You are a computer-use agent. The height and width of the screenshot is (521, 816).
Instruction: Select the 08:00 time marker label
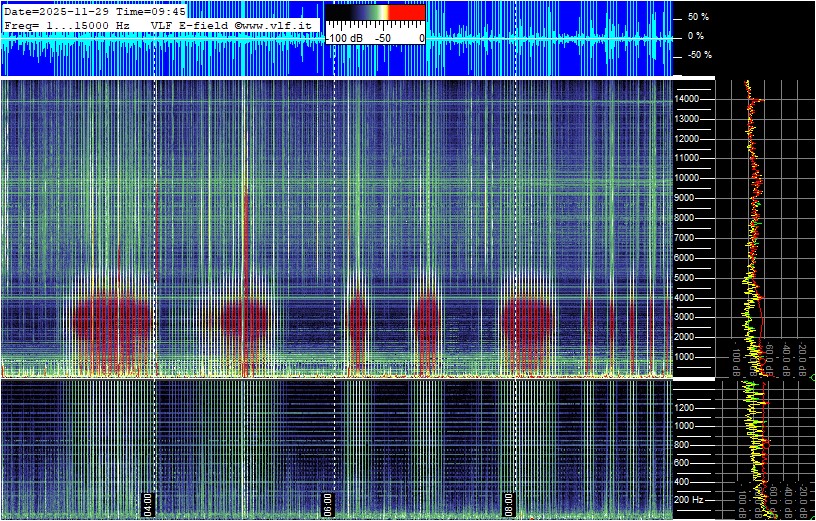(x=508, y=501)
